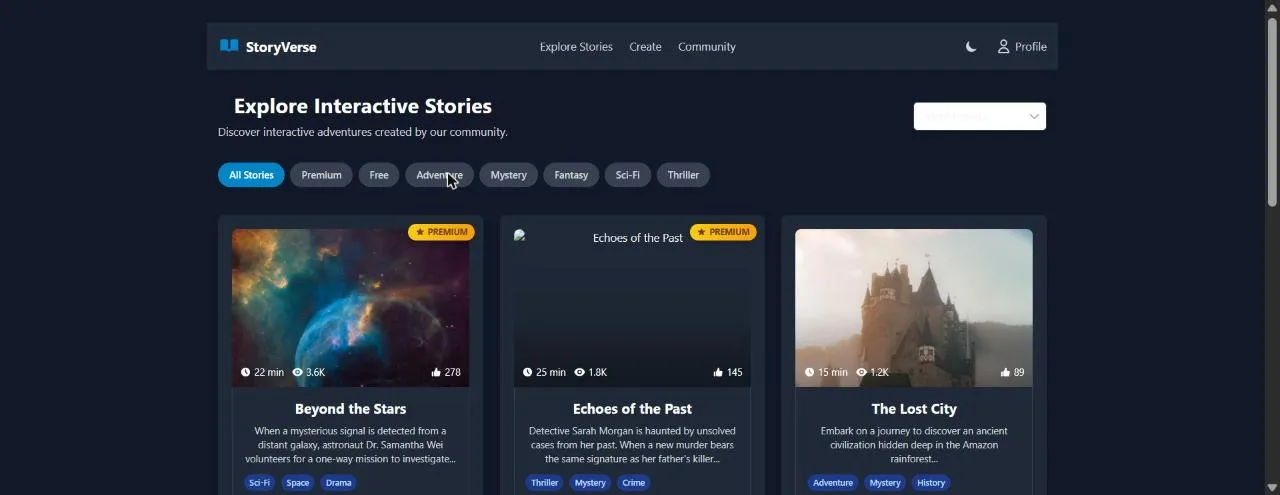Click the '15 min' duration text

tap(833, 372)
